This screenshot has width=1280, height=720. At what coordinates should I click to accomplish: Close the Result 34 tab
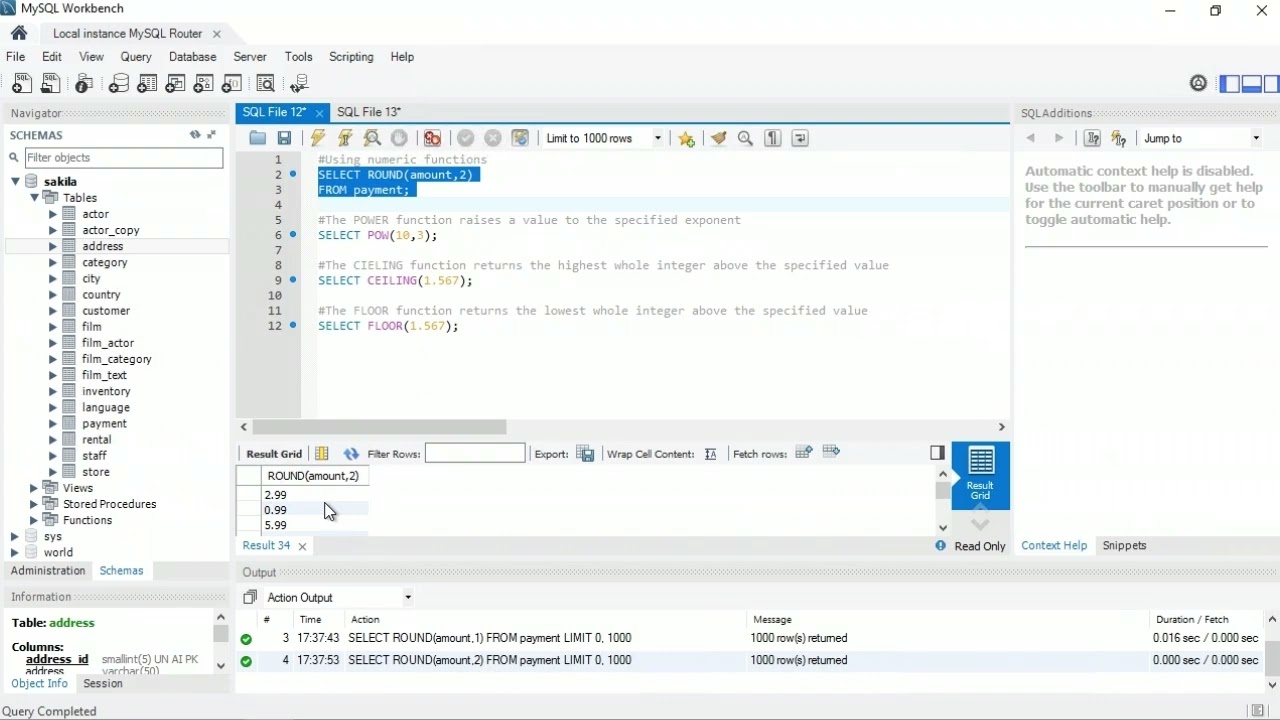click(x=302, y=546)
